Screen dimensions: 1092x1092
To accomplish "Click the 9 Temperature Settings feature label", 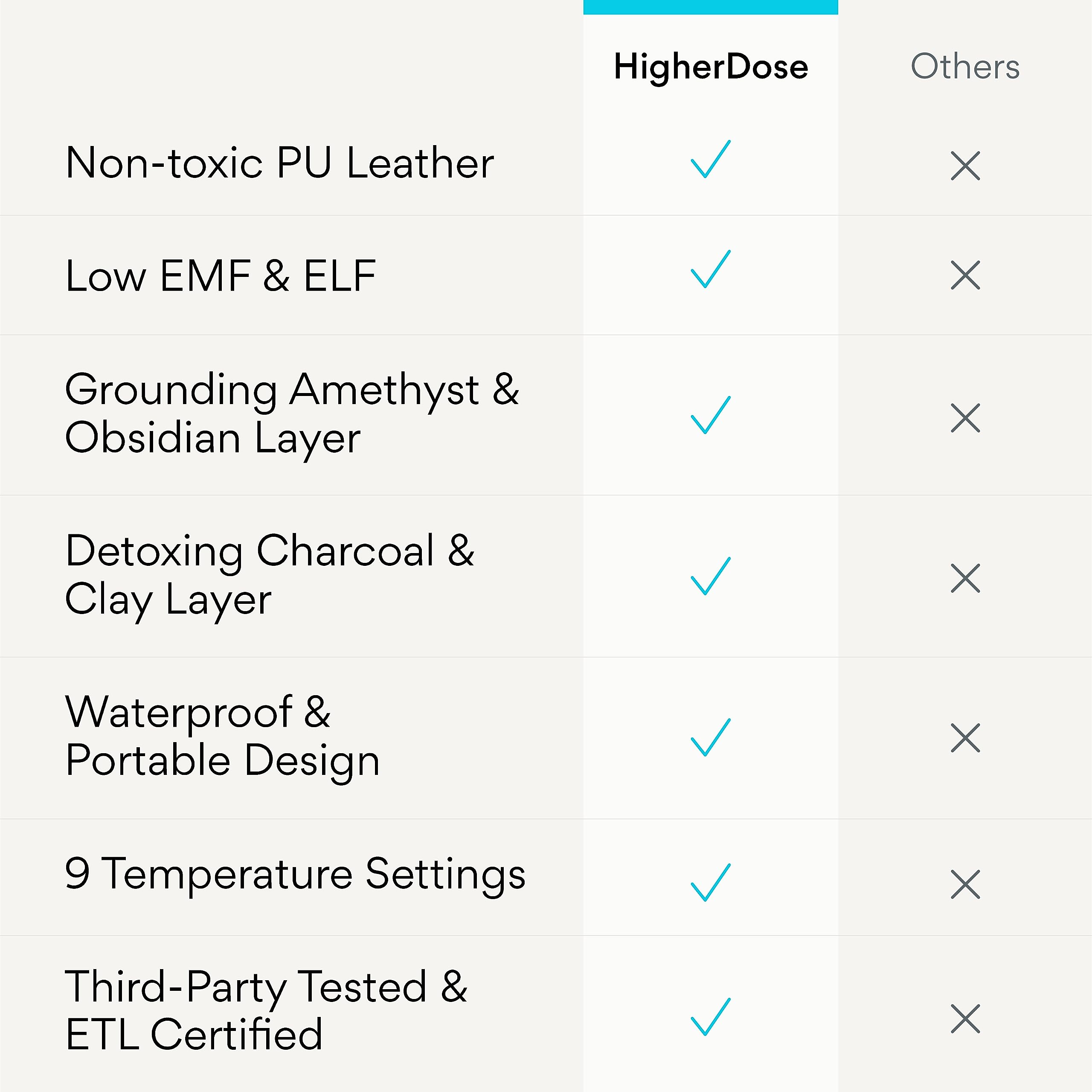I will (x=295, y=874).
